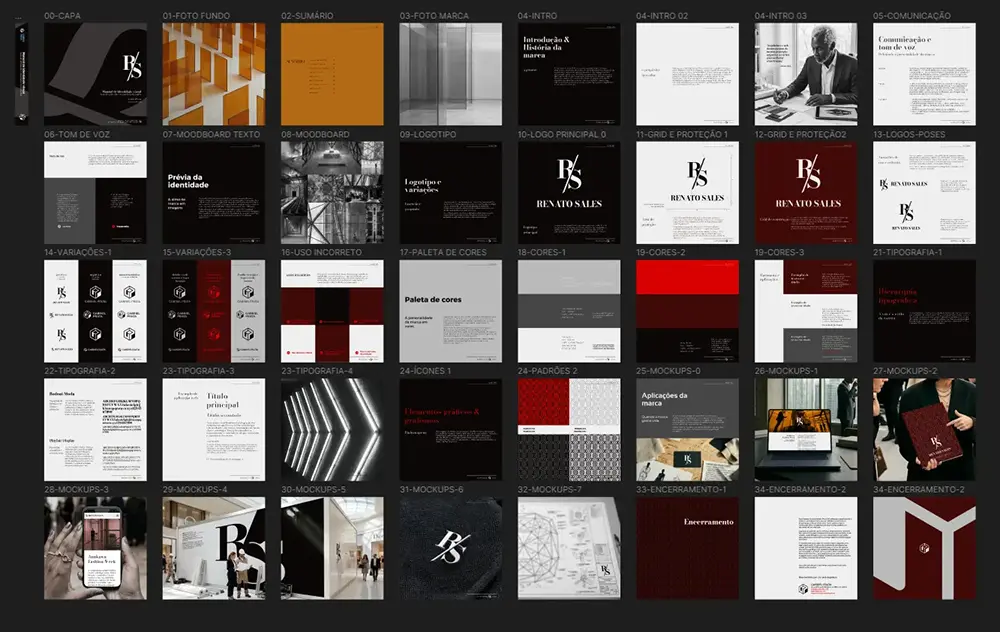Select the 08-MOODBOARD photo collage thumbnail
Screen dimensions: 1000x632
pyautogui.click(x=332, y=192)
